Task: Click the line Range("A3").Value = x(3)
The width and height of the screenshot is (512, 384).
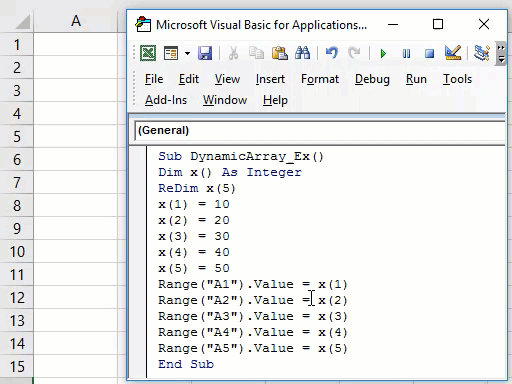Action: [x=253, y=316]
